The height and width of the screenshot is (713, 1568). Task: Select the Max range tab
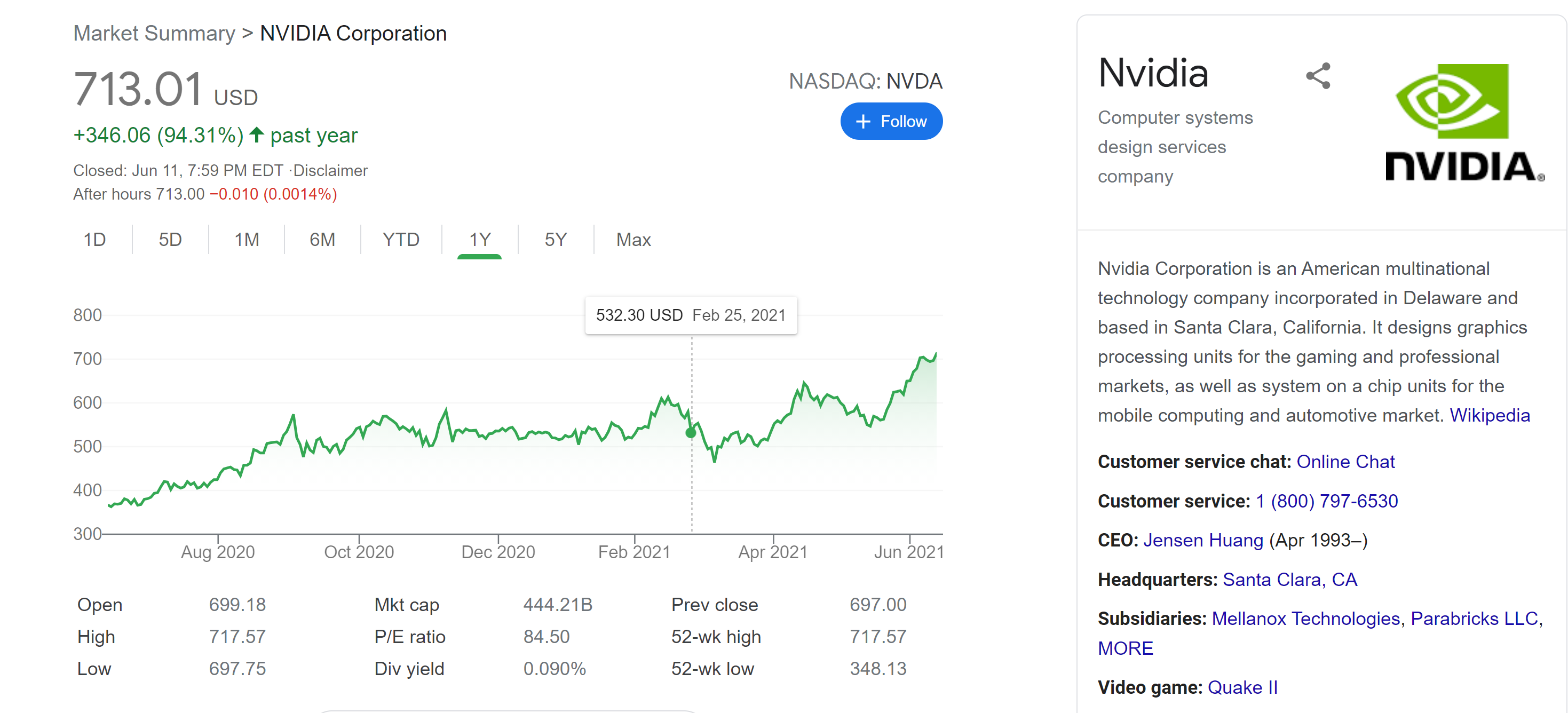coord(633,239)
